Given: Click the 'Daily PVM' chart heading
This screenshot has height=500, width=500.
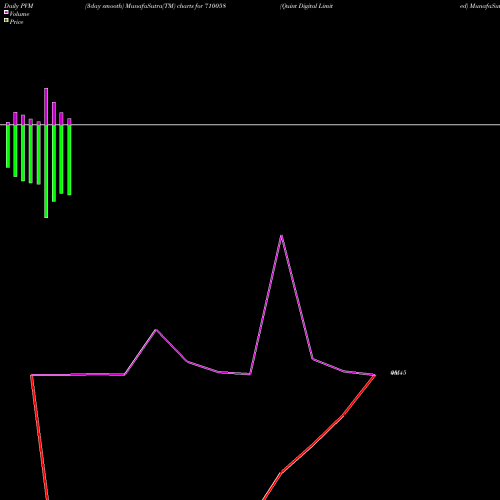Looking at the screenshot, I should [19, 6].
